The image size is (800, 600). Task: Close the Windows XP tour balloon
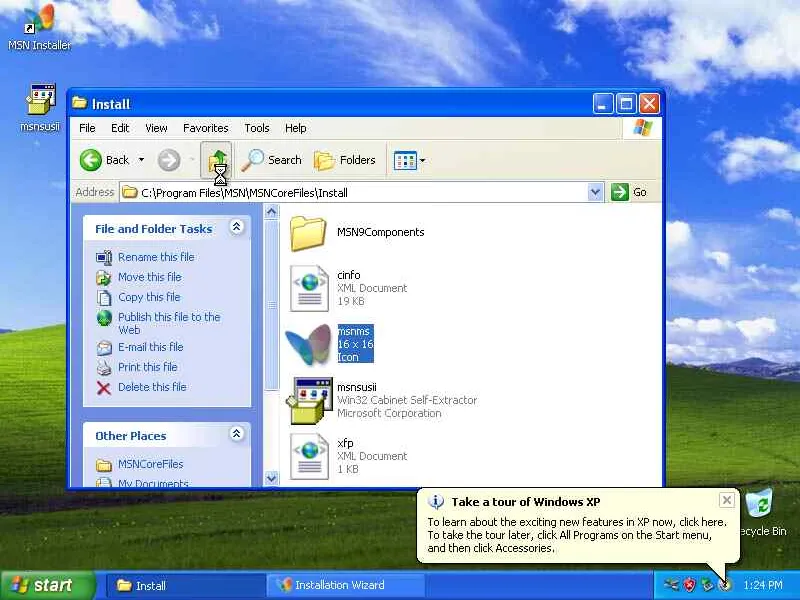[727, 500]
